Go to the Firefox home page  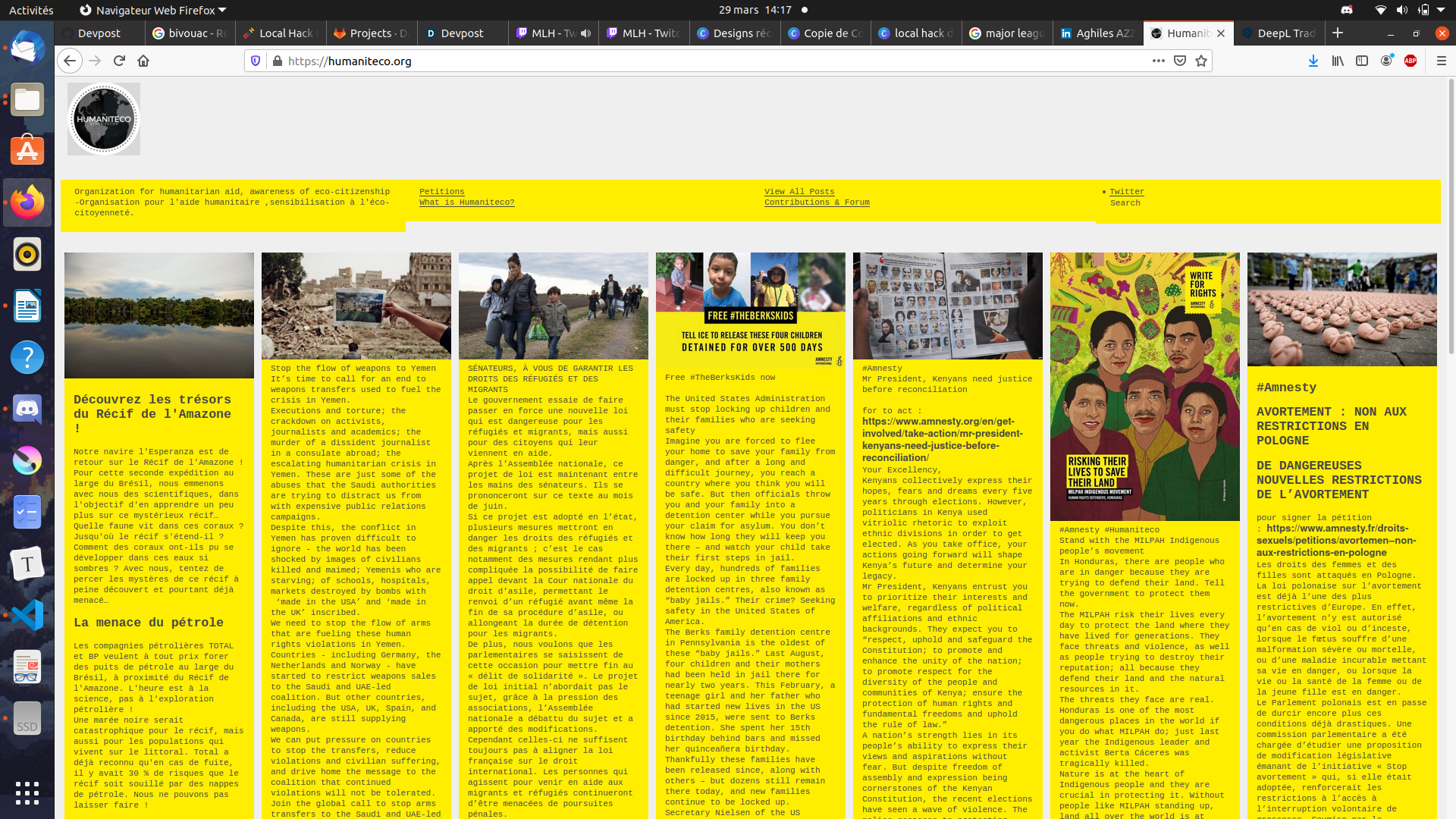pos(143,61)
